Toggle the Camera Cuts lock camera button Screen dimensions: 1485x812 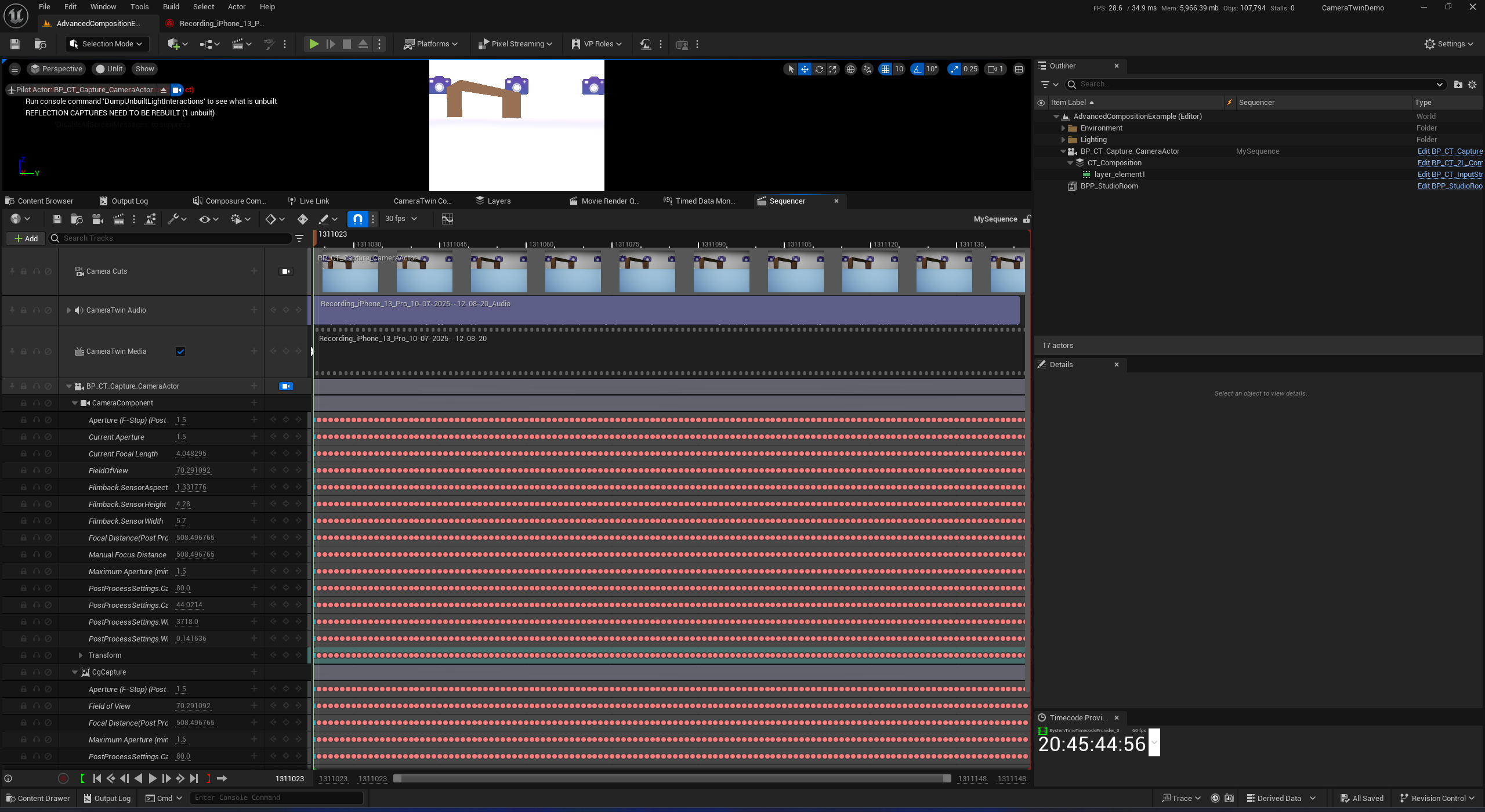tap(286, 271)
